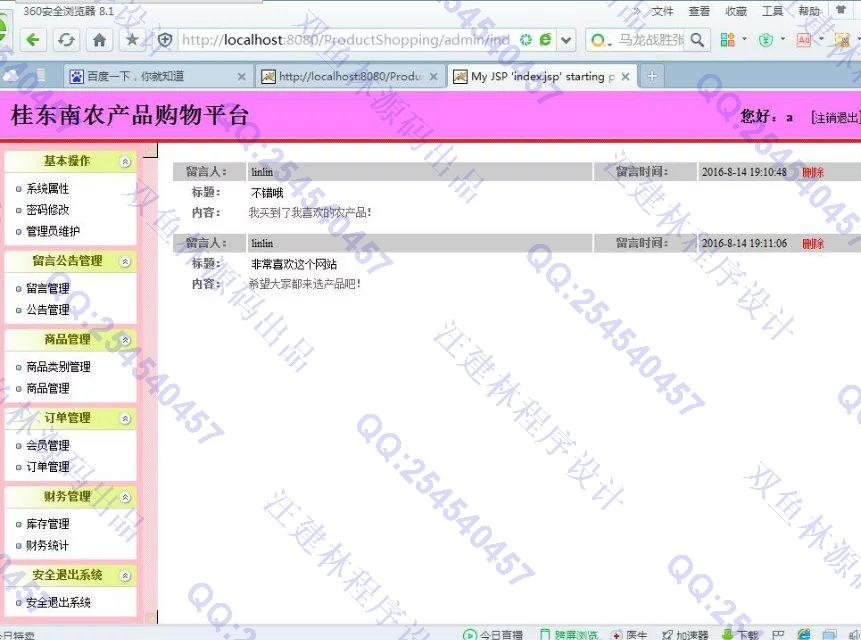
Task: Click the shield security icon beside the address
Action: 165,40
